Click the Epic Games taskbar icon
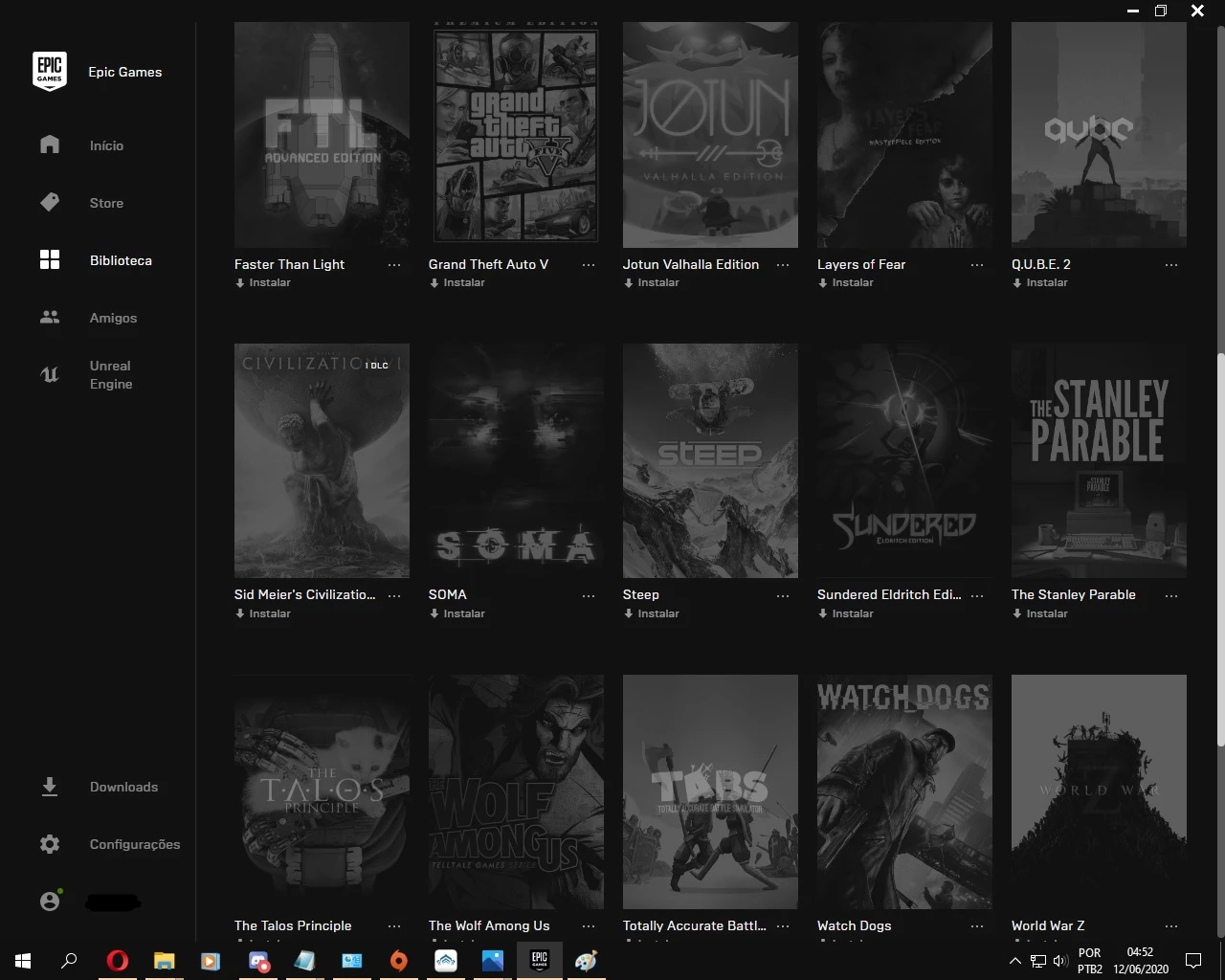This screenshot has width=1225, height=980. pyautogui.click(x=540, y=961)
